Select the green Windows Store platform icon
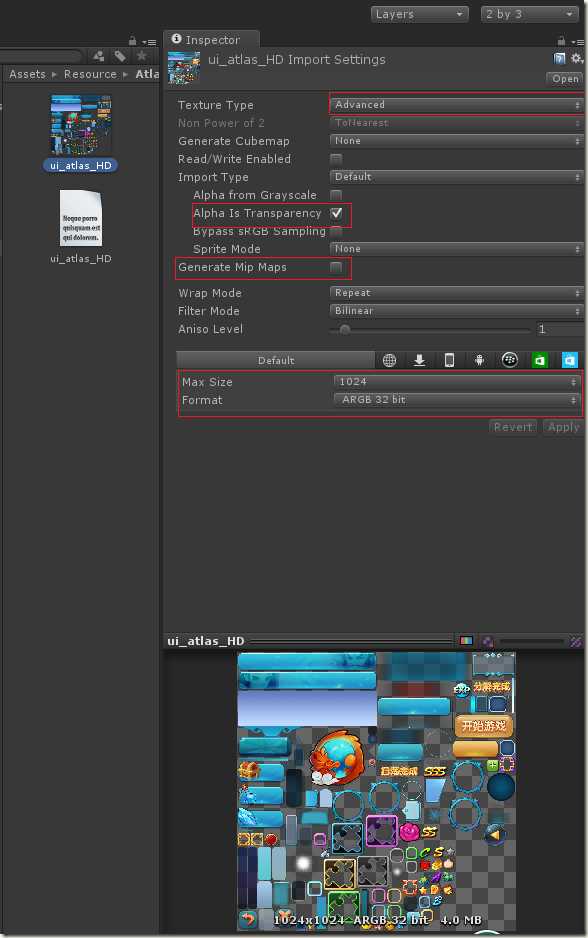 pyautogui.click(x=540, y=360)
